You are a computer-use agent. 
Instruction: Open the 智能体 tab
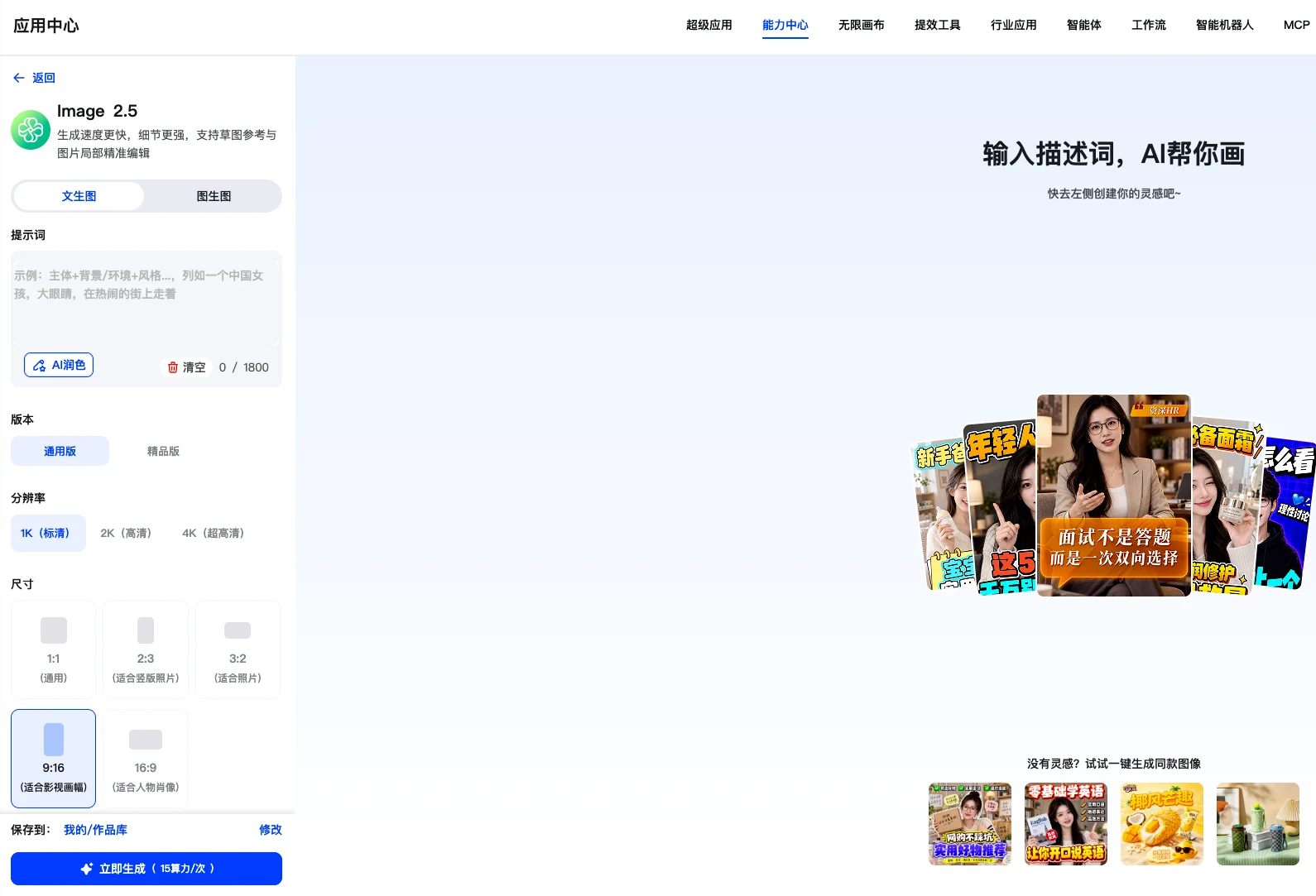(1084, 25)
